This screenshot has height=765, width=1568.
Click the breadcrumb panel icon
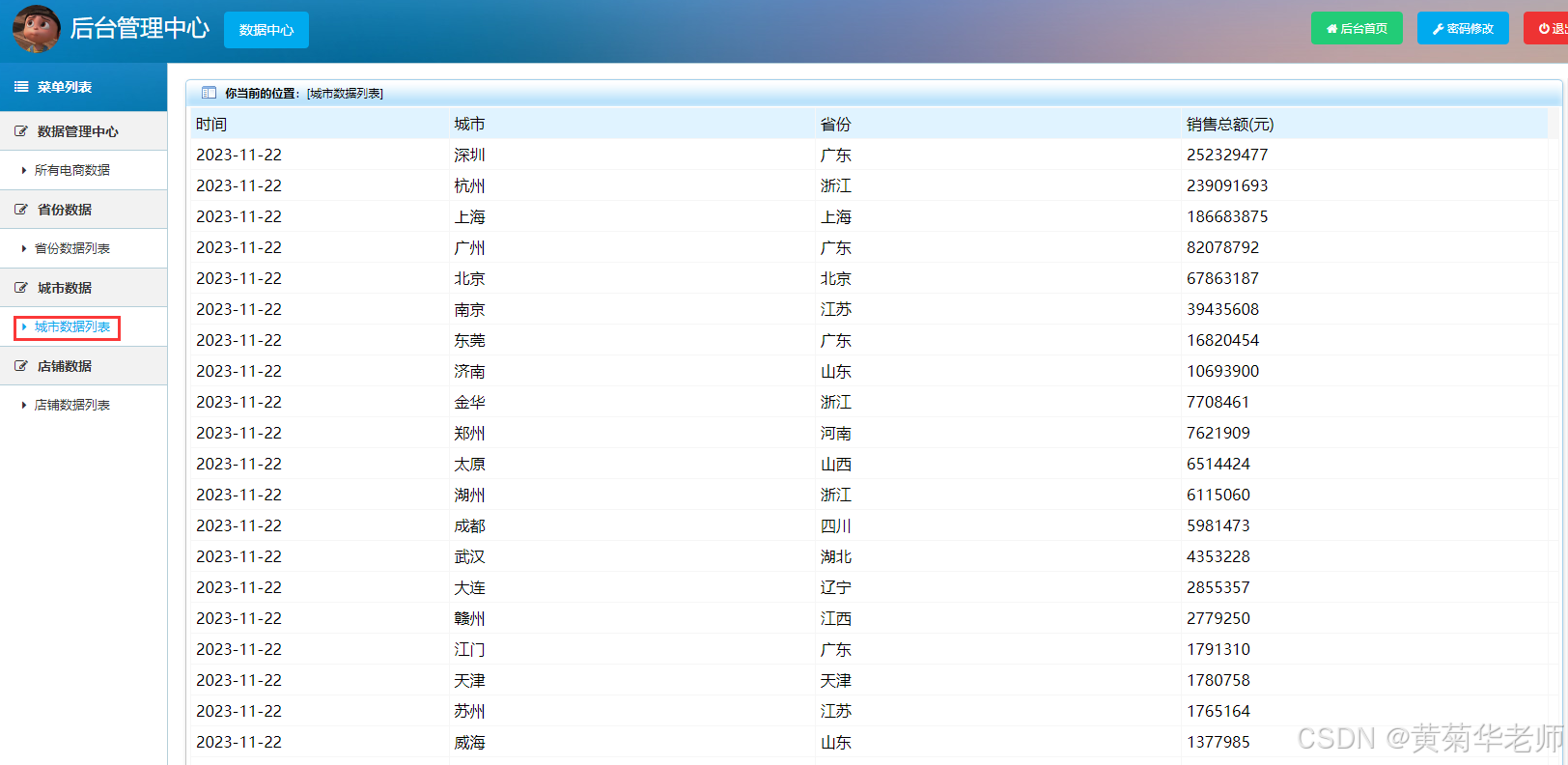pyautogui.click(x=209, y=93)
